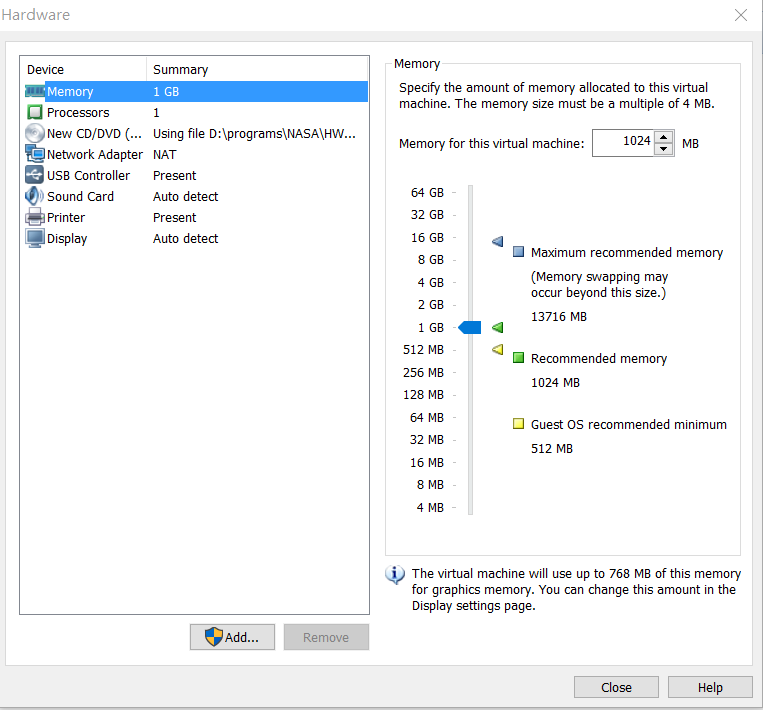The image size is (763, 710).
Task: Click the USB Controller icon
Action: pos(35,175)
